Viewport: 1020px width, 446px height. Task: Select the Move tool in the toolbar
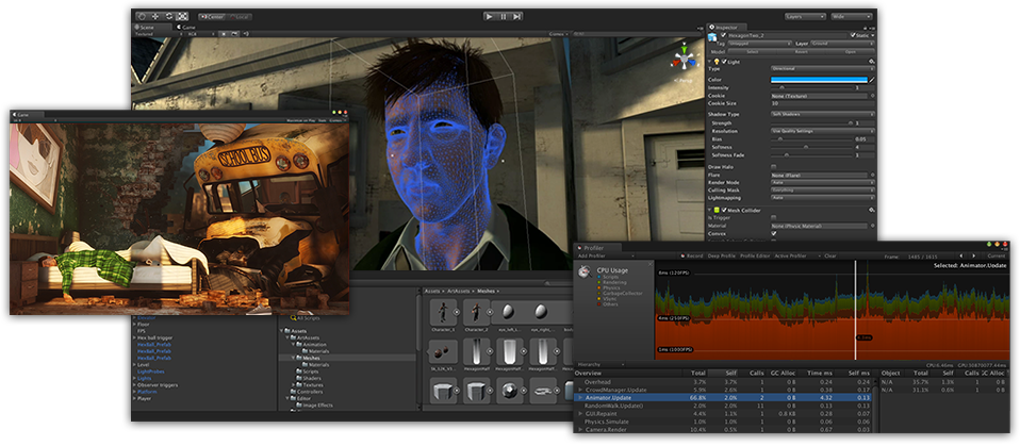(155, 17)
